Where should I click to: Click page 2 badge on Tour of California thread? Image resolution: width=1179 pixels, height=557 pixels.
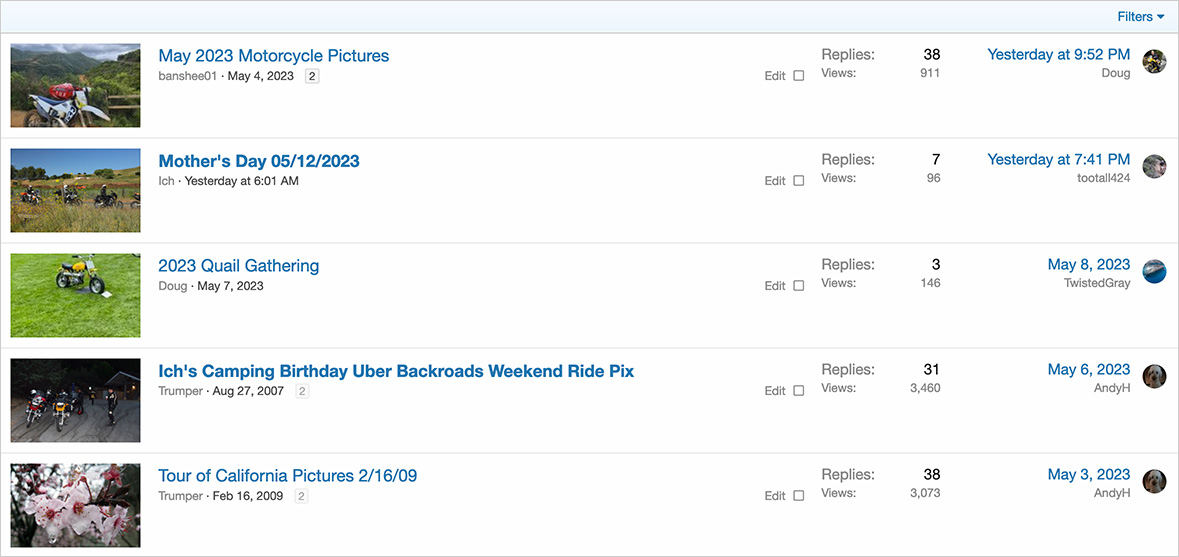click(x=301, y=496)
